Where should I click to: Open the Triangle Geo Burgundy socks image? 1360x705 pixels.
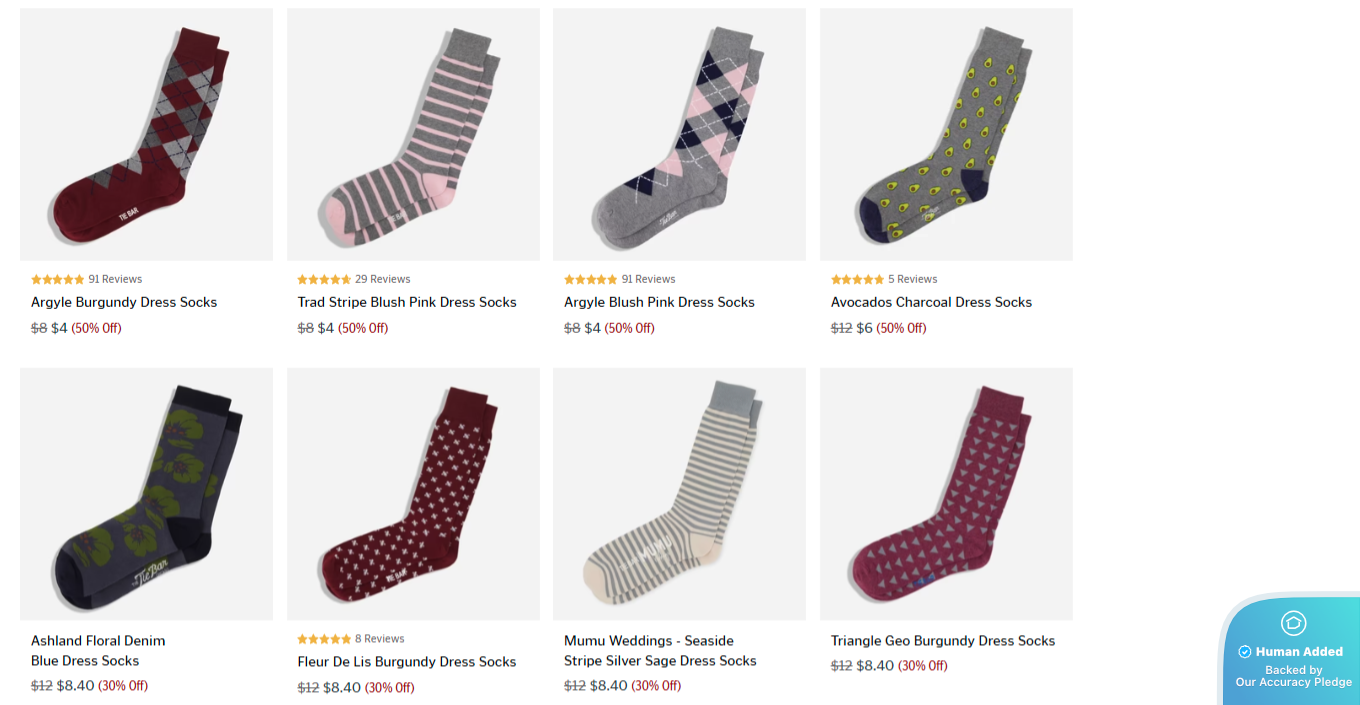tap(946, 494)
